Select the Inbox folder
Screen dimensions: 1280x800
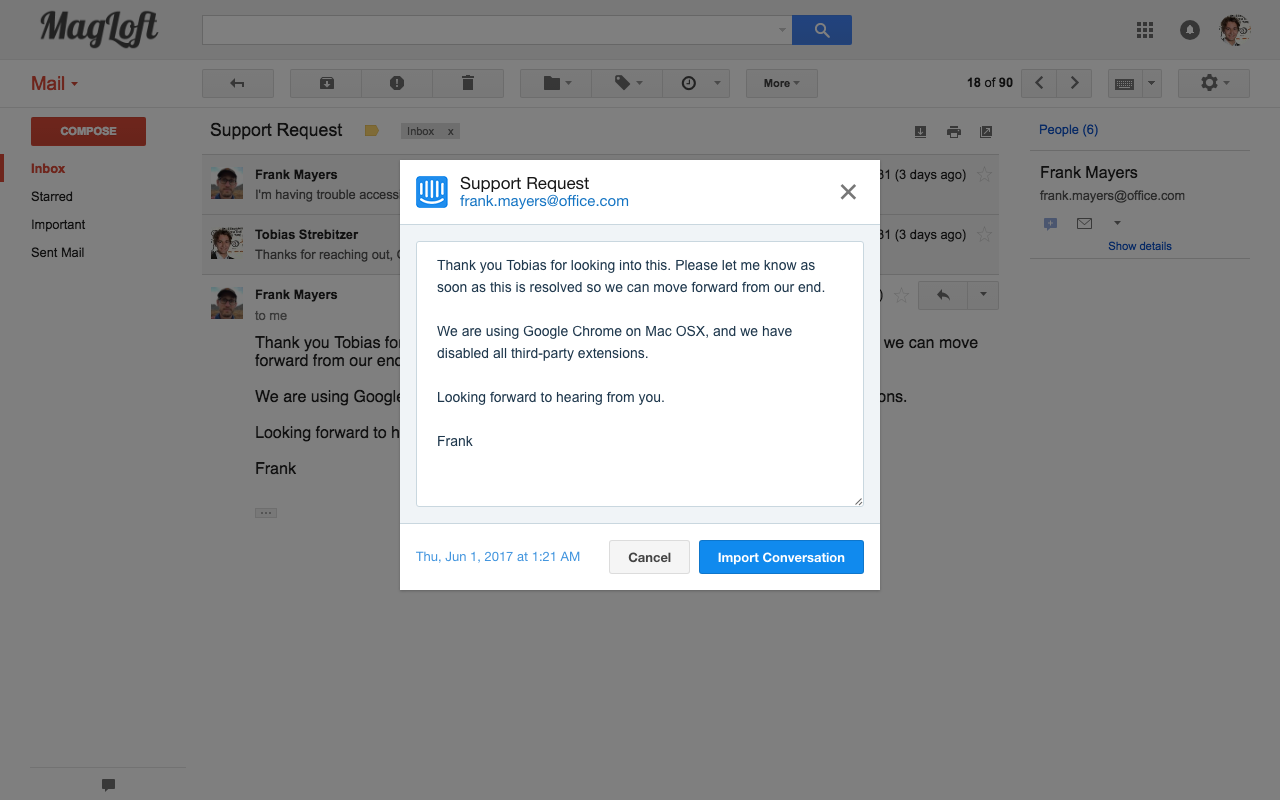(48, 169)
